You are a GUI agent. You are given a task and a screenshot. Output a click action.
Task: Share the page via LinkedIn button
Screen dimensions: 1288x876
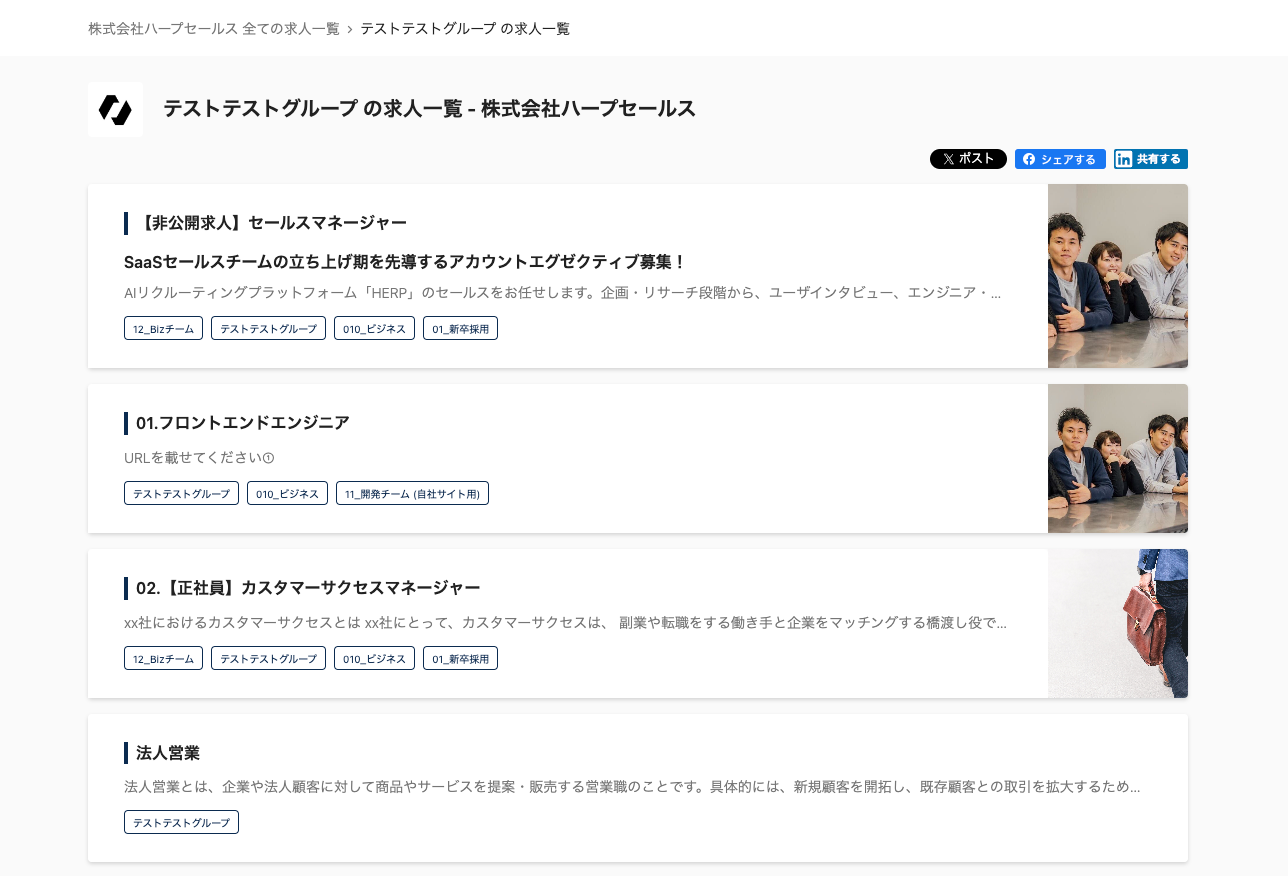click(1150, 159)
